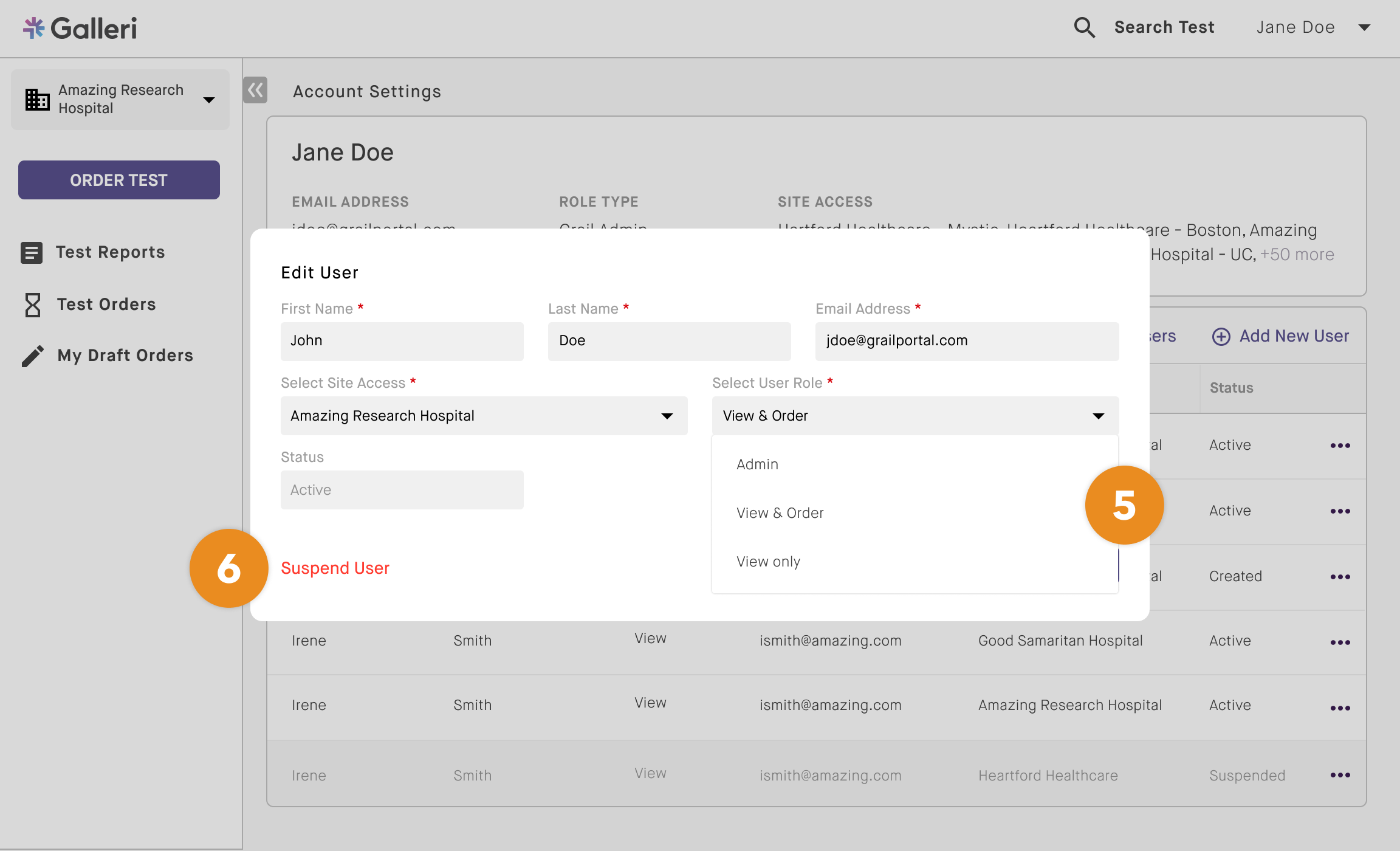Open the three-dot menu for the Created user row

pos(1340,577)
